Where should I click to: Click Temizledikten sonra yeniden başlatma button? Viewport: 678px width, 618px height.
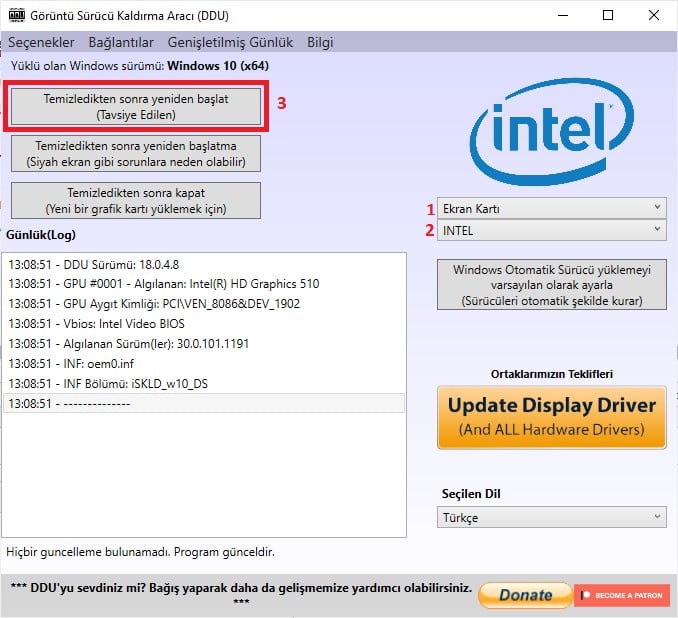tap(136, 154)
